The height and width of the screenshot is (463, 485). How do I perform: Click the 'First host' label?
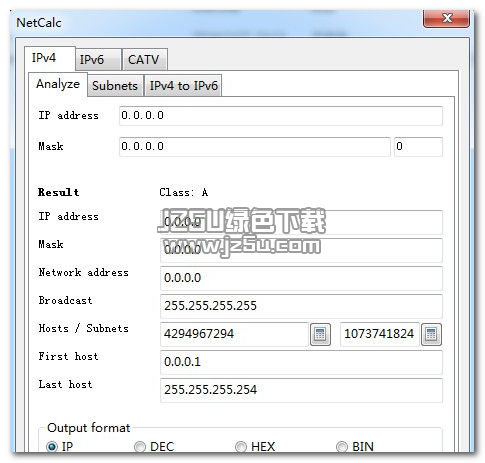point(68,356)
